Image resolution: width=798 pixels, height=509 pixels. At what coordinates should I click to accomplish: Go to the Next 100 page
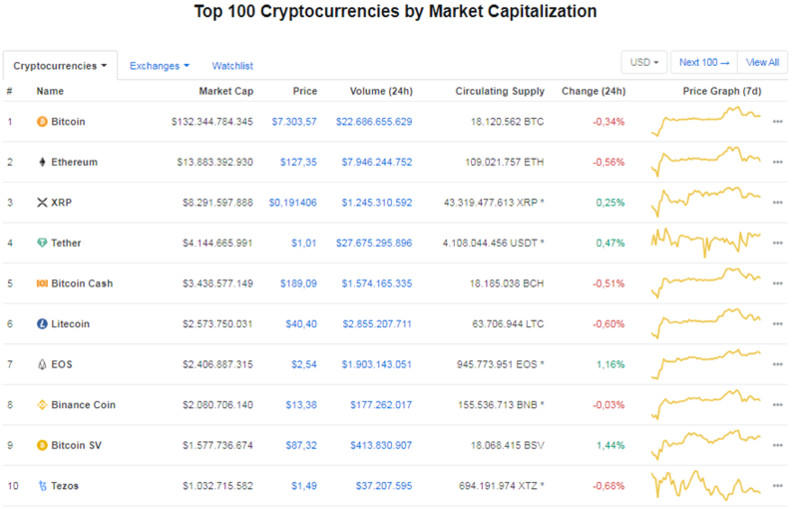pyautogui.click(x=704, y=62)
